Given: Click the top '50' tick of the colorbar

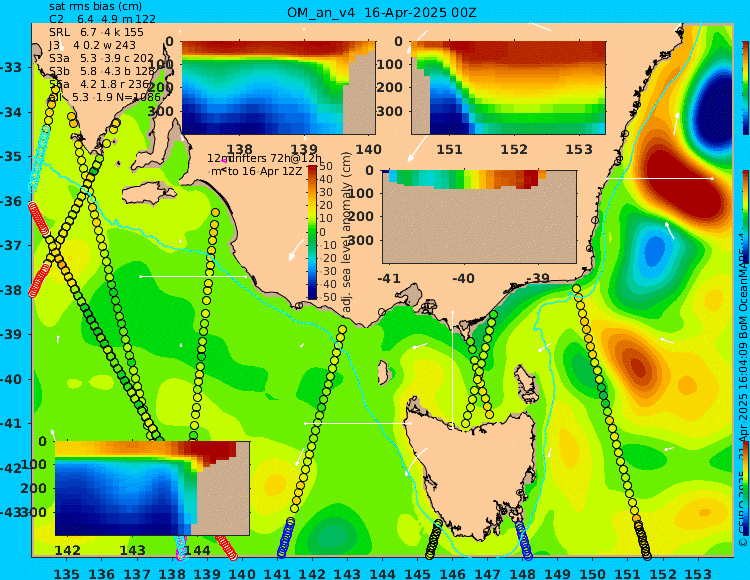Looking at the screenshot, I should click(x=326, y=166).
